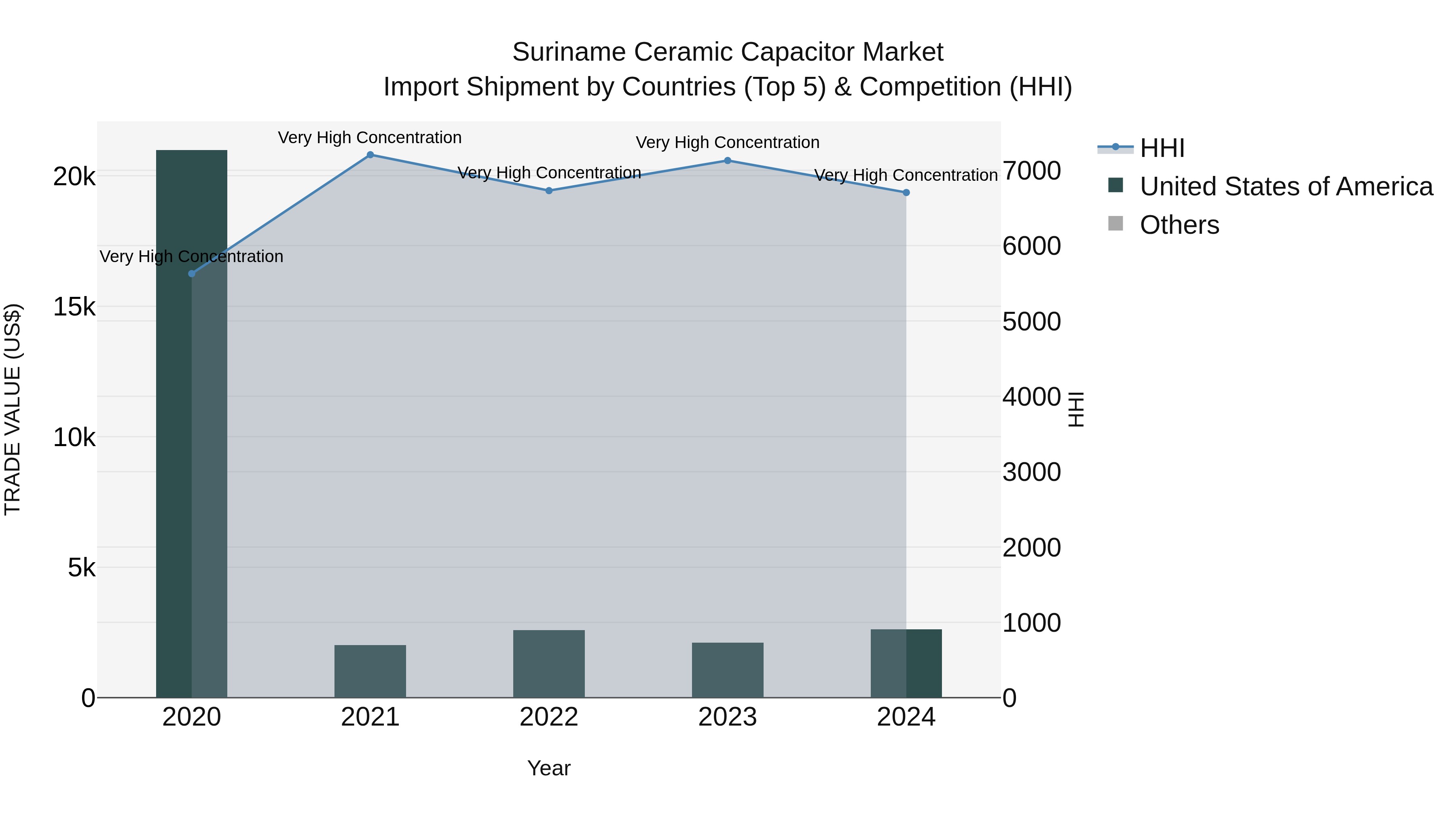1456x819 pixels.
Task: Click the Import Shipment by Countries subtitle
Action: point(728,87)
